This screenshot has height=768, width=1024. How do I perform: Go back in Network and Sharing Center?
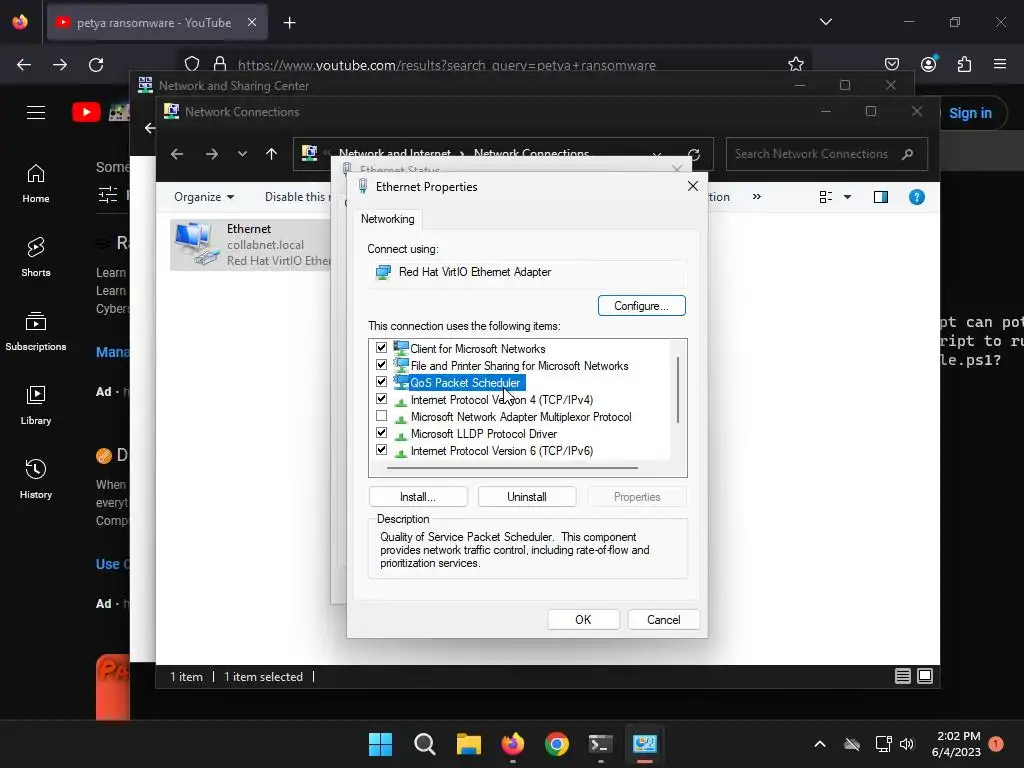pos(150,128)
